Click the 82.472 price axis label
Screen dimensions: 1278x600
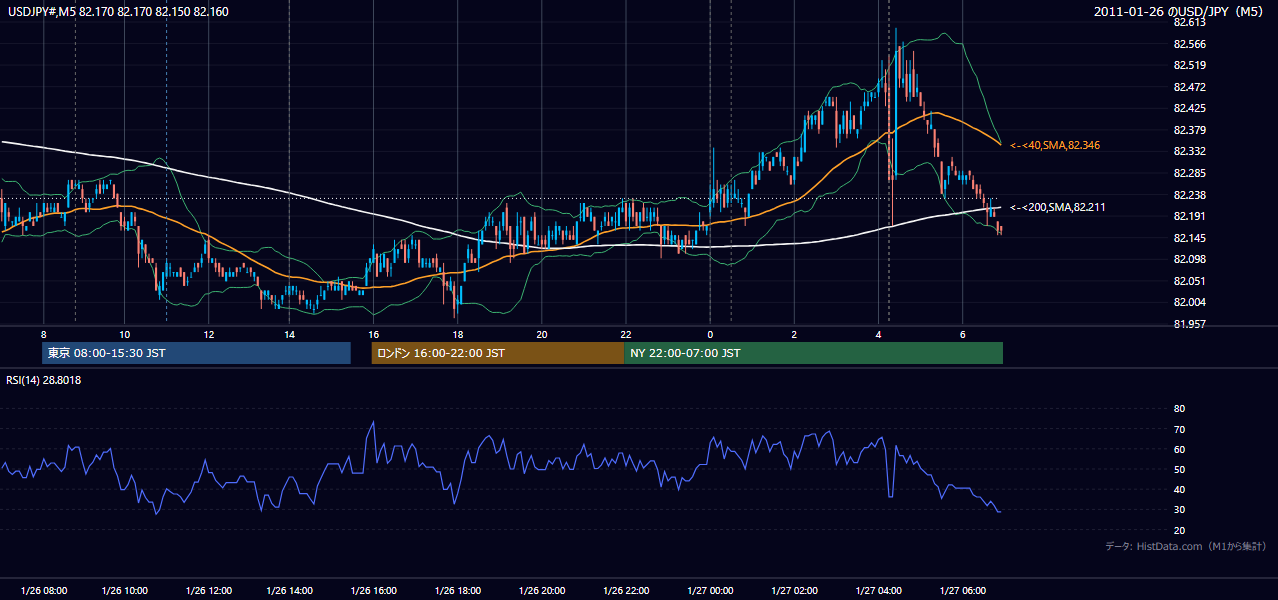click(x=1189, y=87)
